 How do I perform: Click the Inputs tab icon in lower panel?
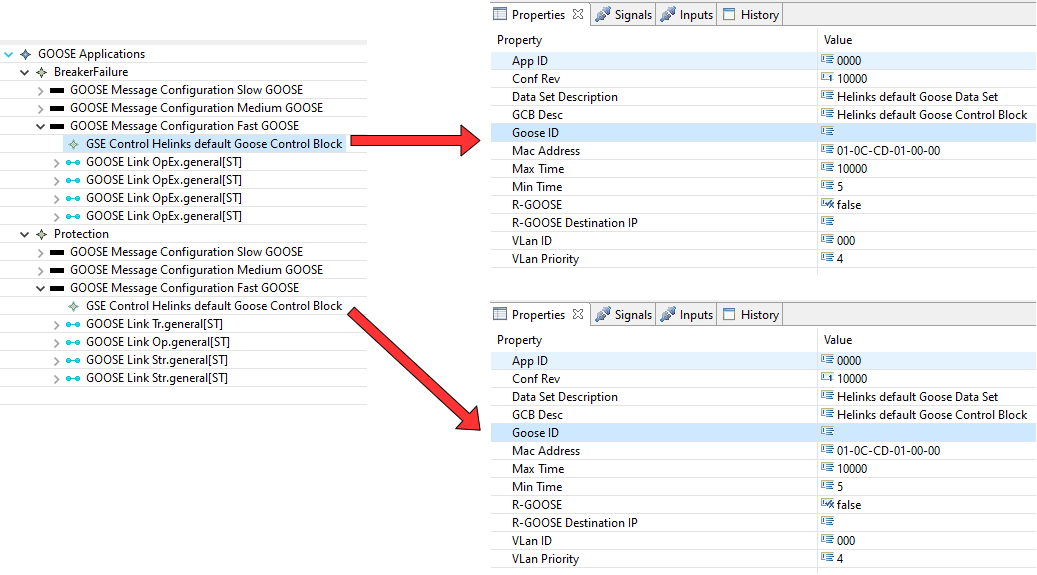(668, 315)
